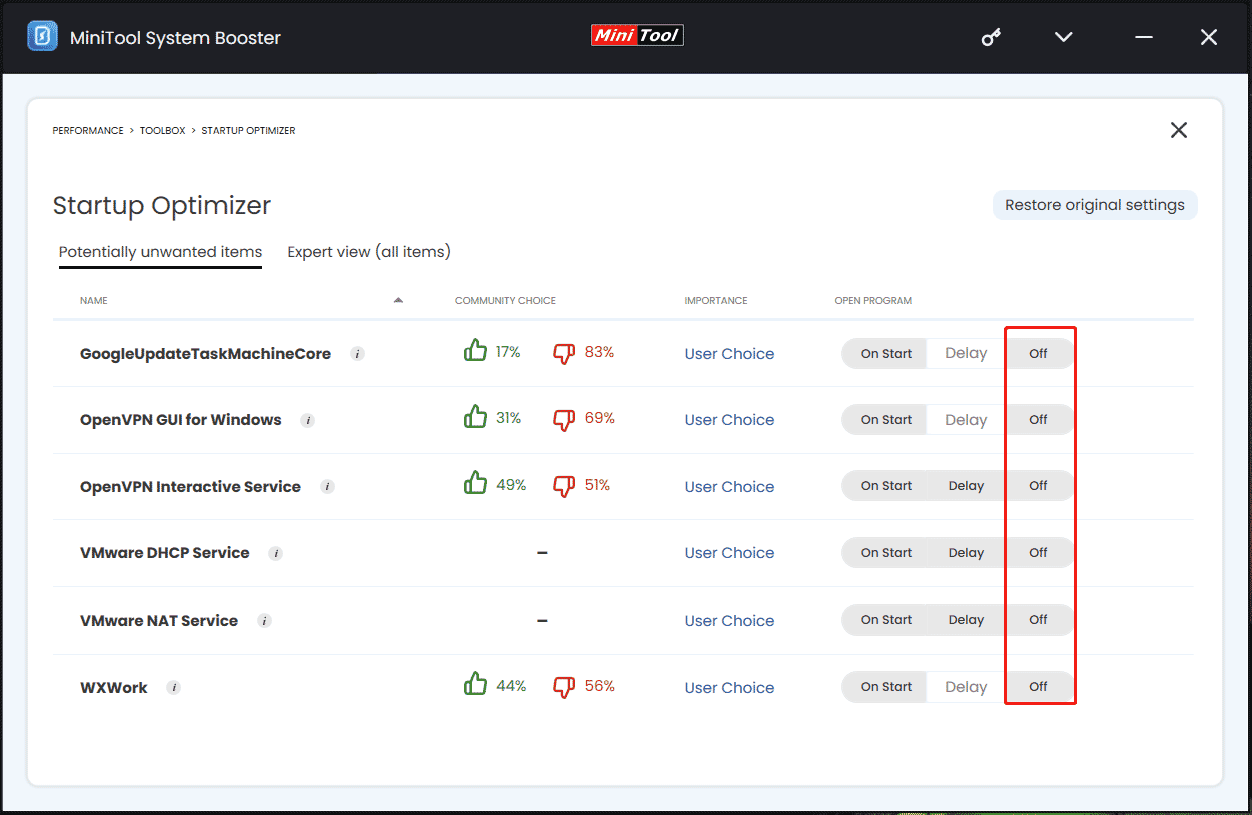
Task: Show info for OpenVPN GUI for Windows
Action: pyautogui.click(x=308, y=421)
